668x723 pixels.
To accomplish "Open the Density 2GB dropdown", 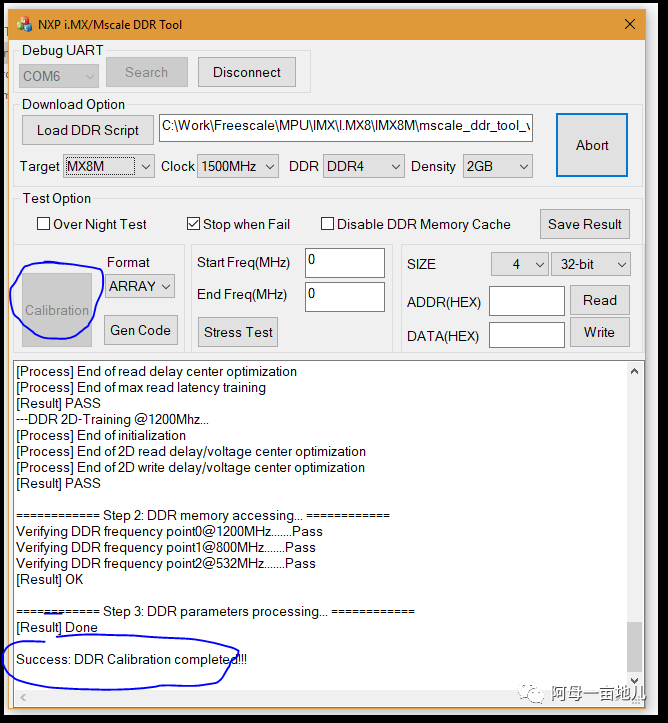I will pos(497,166).
